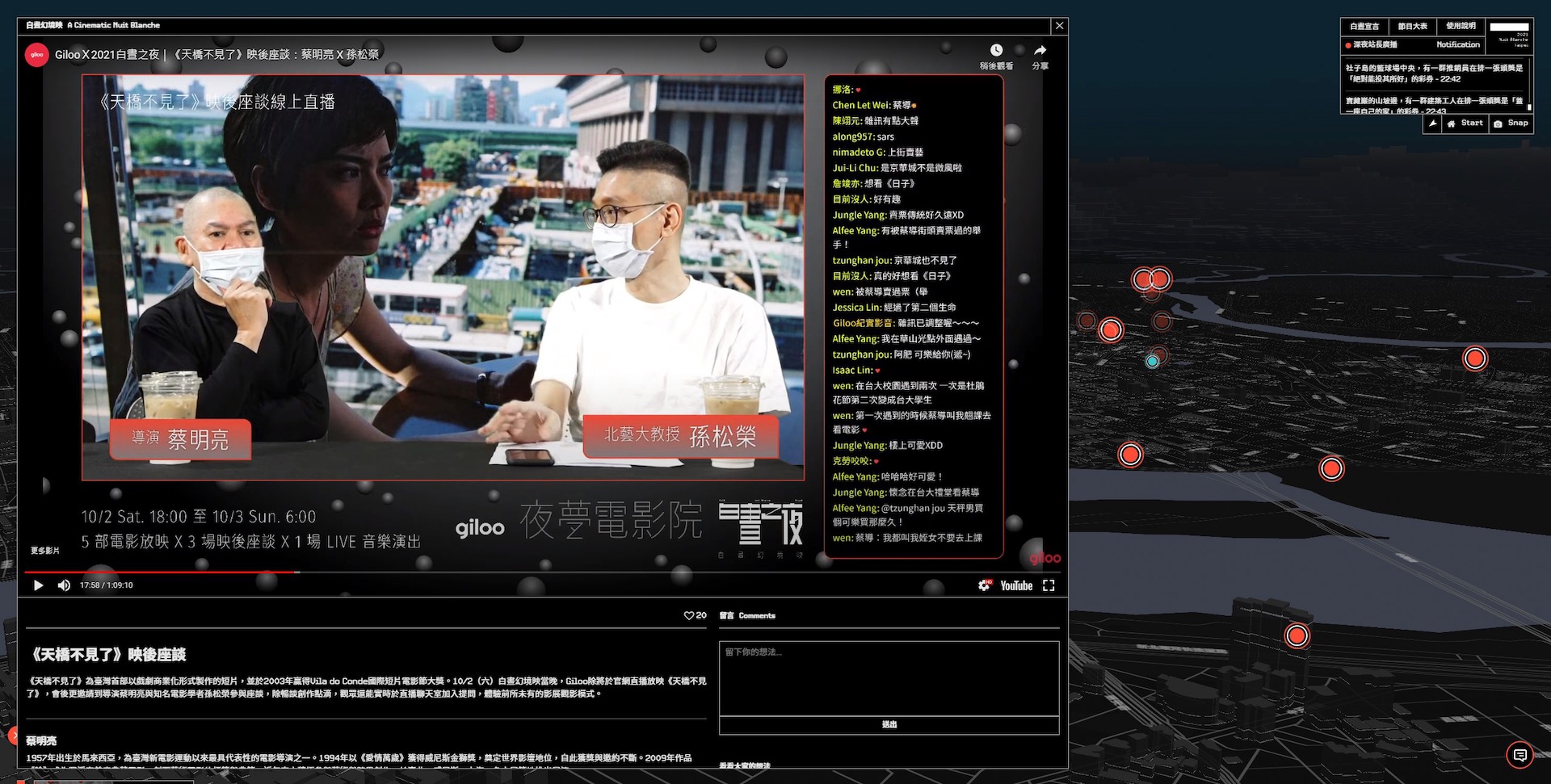Viewport: 1551px width, 784px height.
Task: Open the 節目大表 program schedule tab
Action: coord(1412,27)
